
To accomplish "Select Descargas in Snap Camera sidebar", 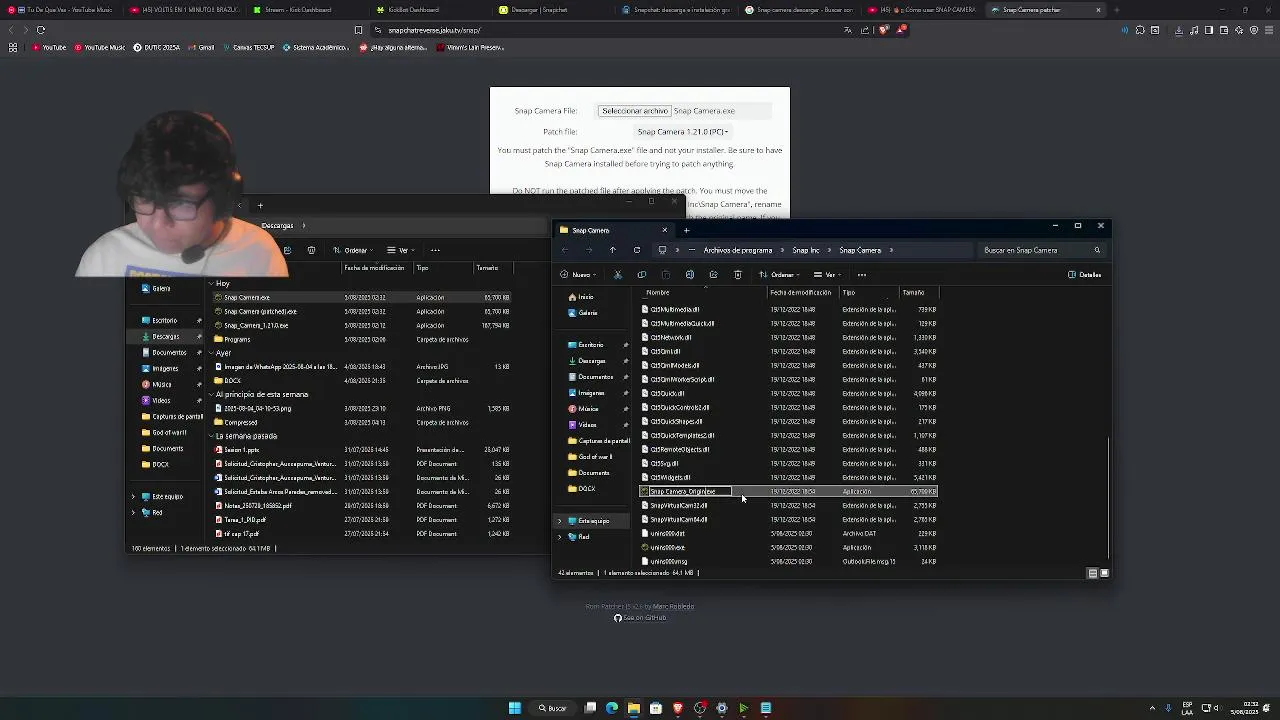I will (x=592, y=361).
